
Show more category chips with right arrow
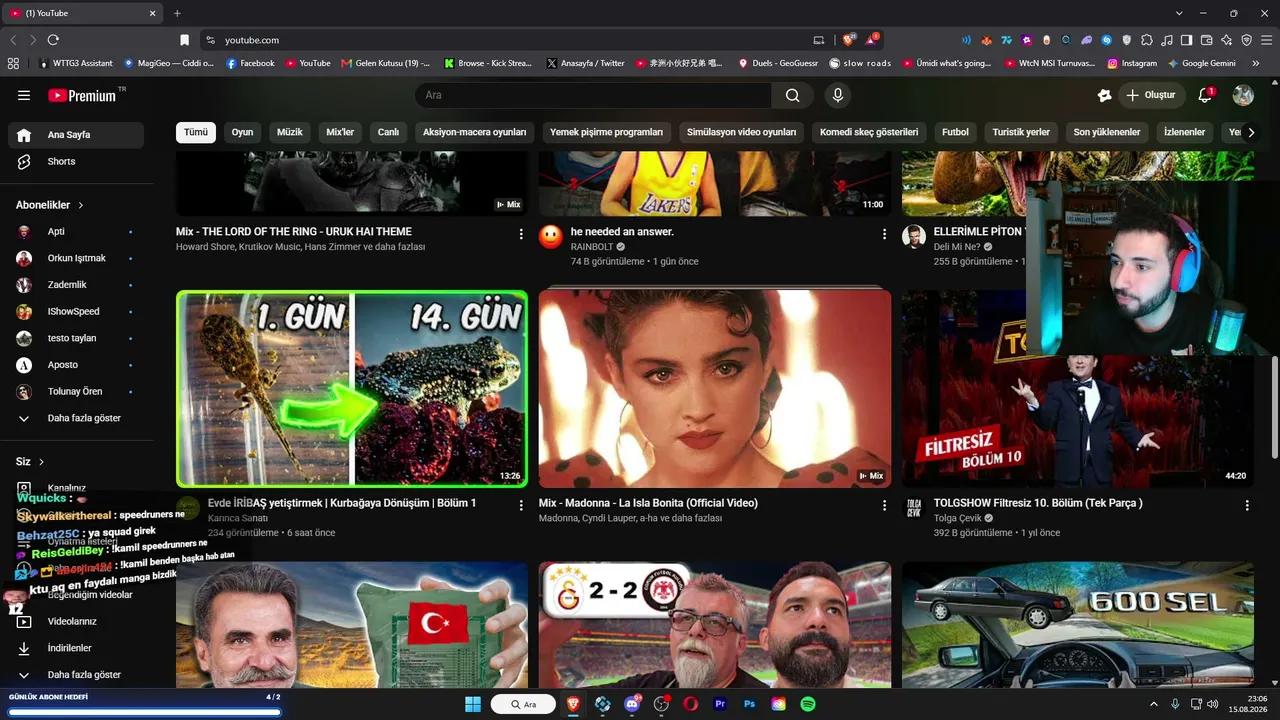1250,132
